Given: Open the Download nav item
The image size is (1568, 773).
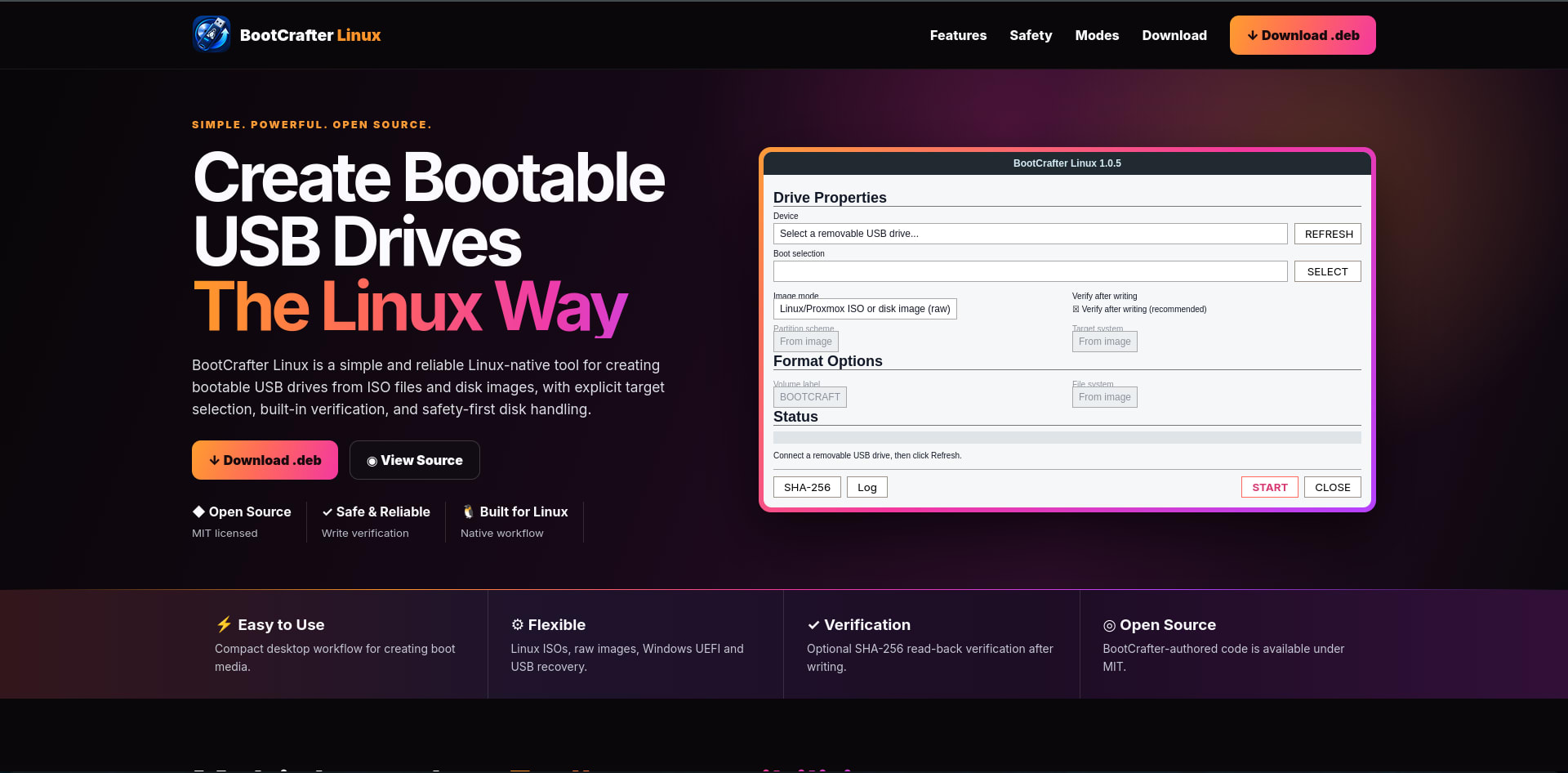Looking at the screenshot, I should [x=1174, y=35].
